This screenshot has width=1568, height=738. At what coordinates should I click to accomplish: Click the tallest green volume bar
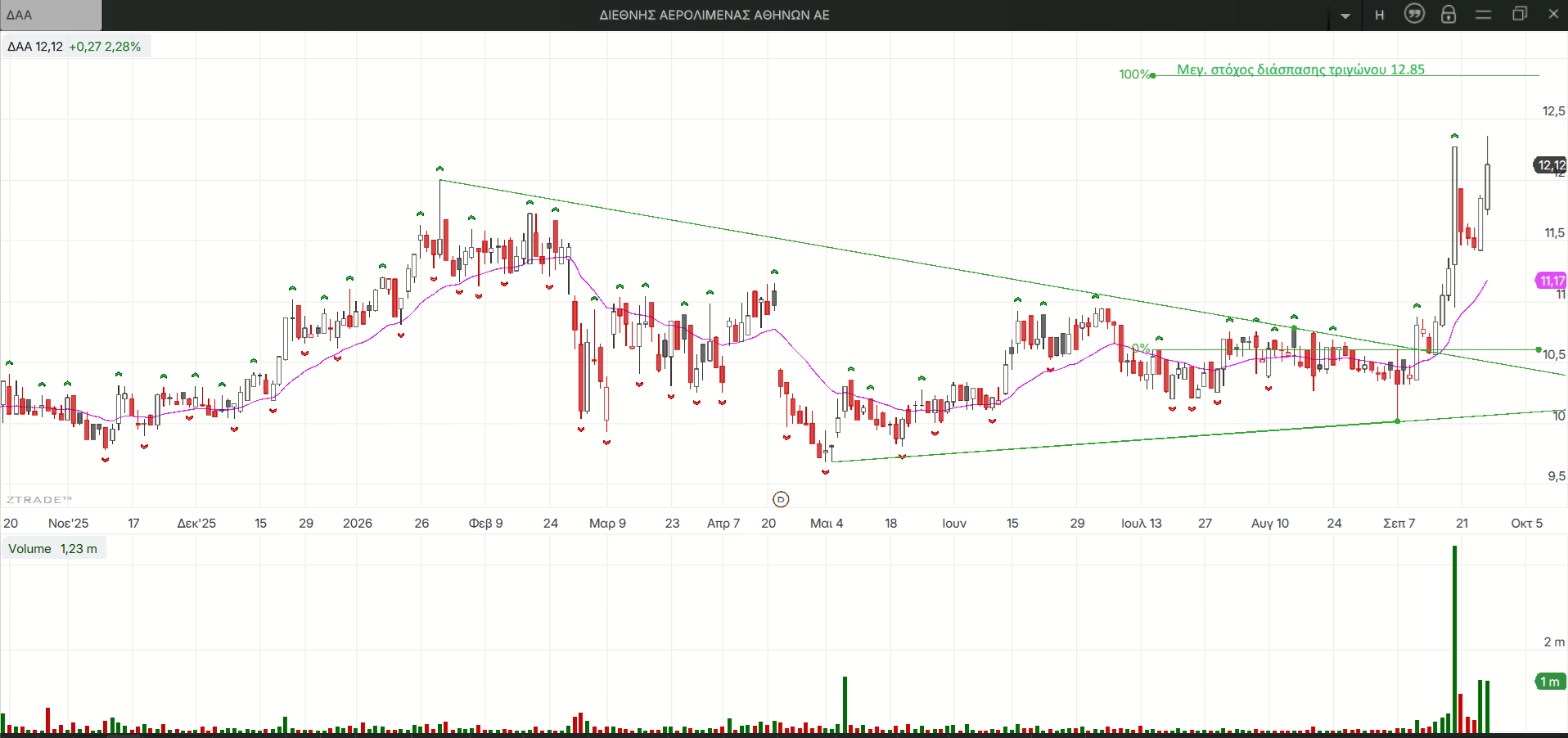(x=1454, y=639)
